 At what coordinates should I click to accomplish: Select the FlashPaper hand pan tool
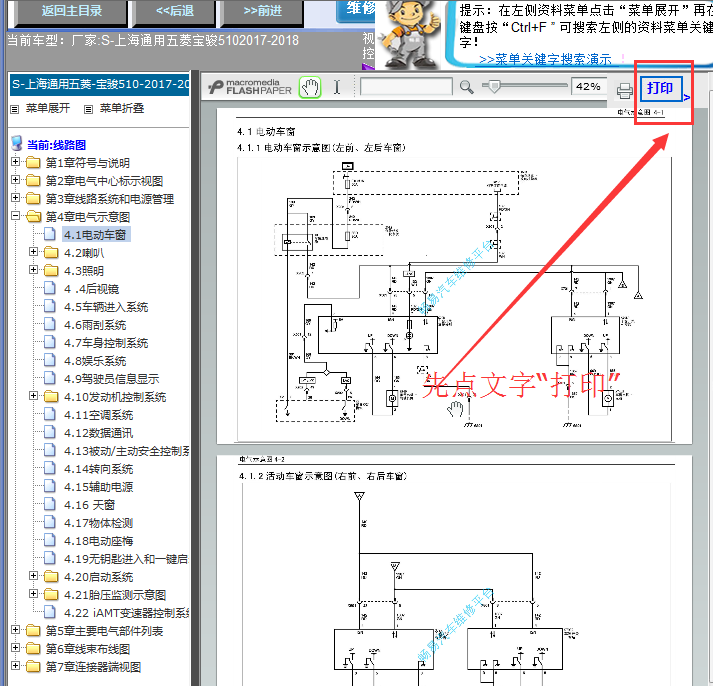point(310,87)
